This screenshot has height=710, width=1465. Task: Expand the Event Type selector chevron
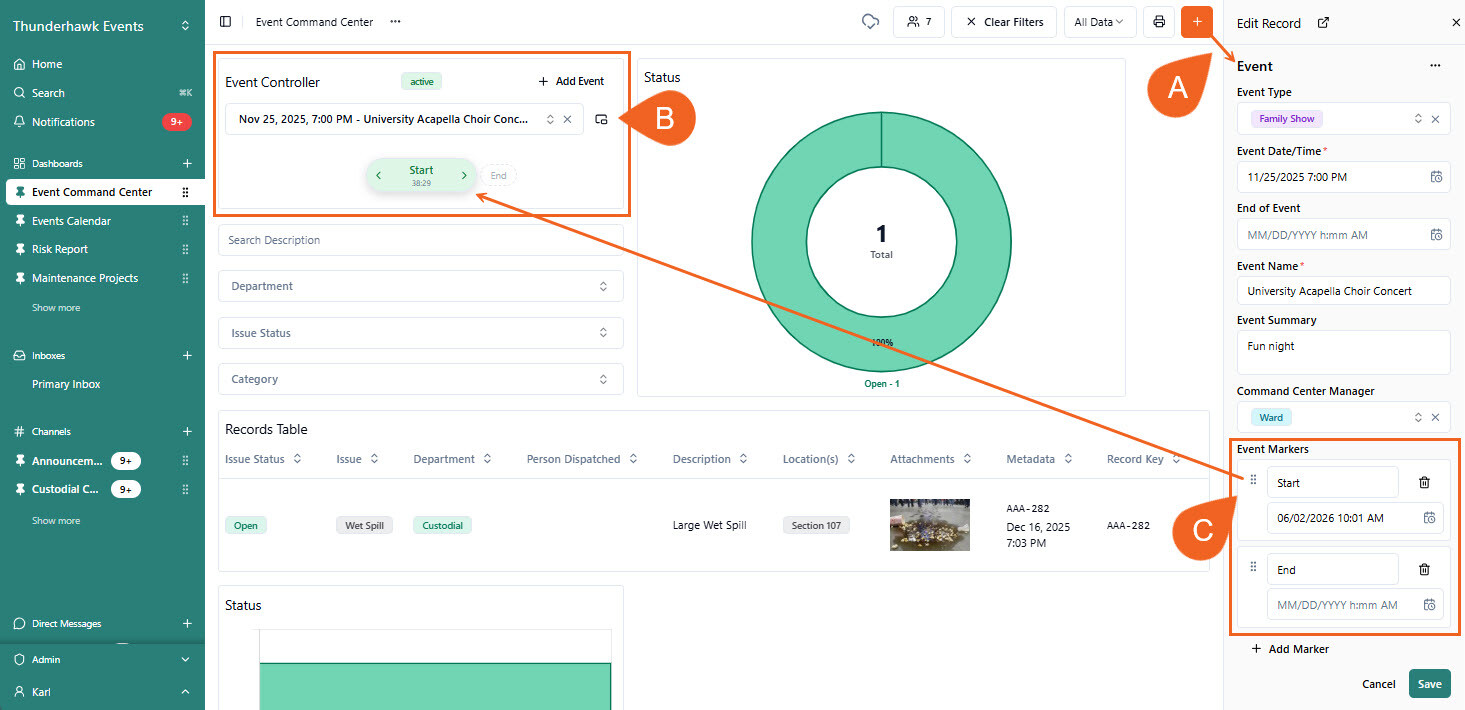[1417, 119]
